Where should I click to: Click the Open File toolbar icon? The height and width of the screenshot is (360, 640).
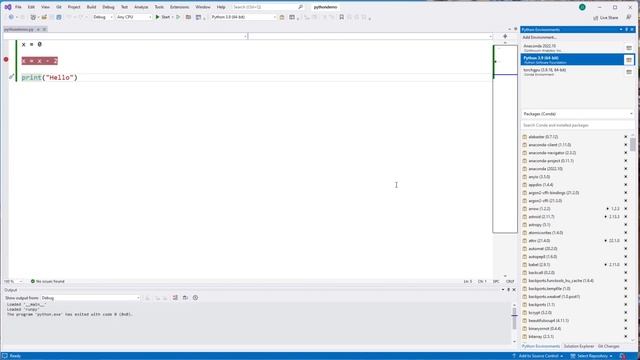pos(44,17)
